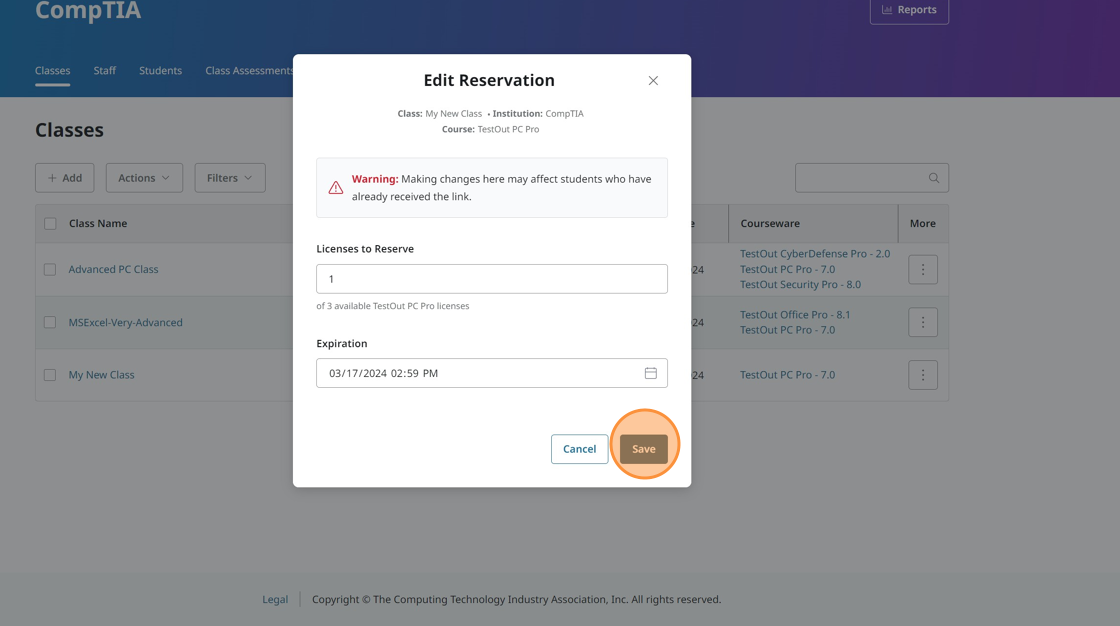
Task: Save the reservation changes
Action: coord(643,449)
